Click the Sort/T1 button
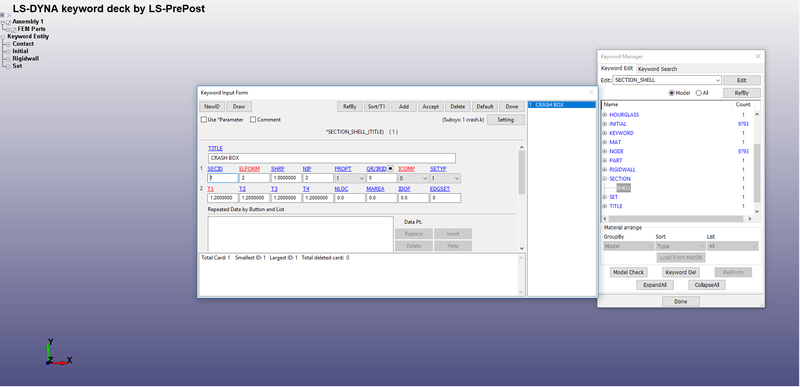 point(377,107)
